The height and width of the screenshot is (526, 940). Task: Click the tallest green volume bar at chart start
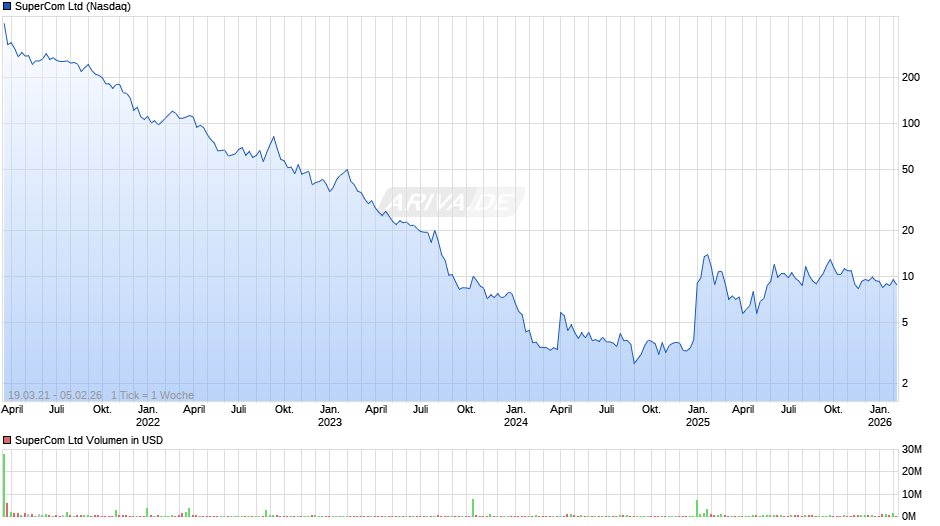coord(4,485)
